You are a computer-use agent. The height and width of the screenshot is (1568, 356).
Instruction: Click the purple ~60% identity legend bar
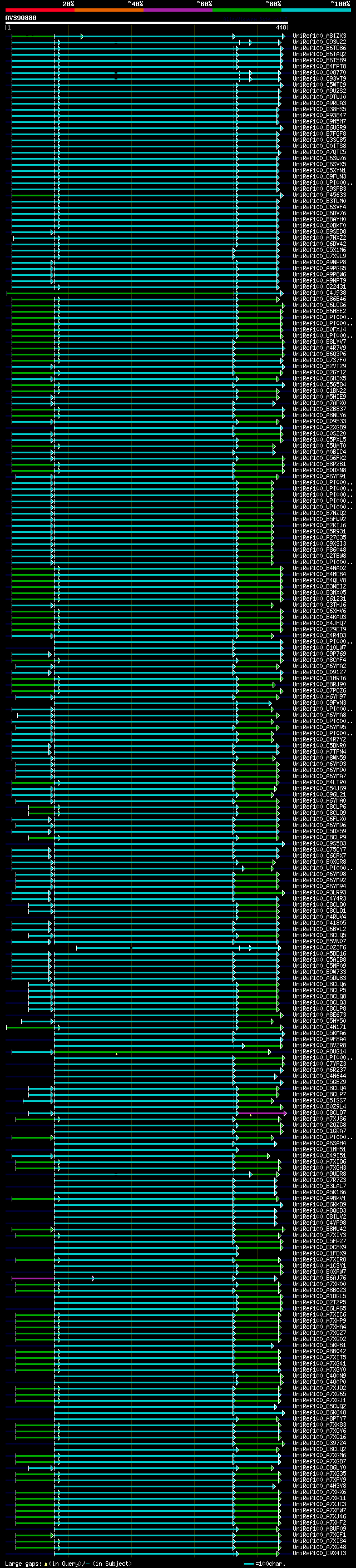177,10
